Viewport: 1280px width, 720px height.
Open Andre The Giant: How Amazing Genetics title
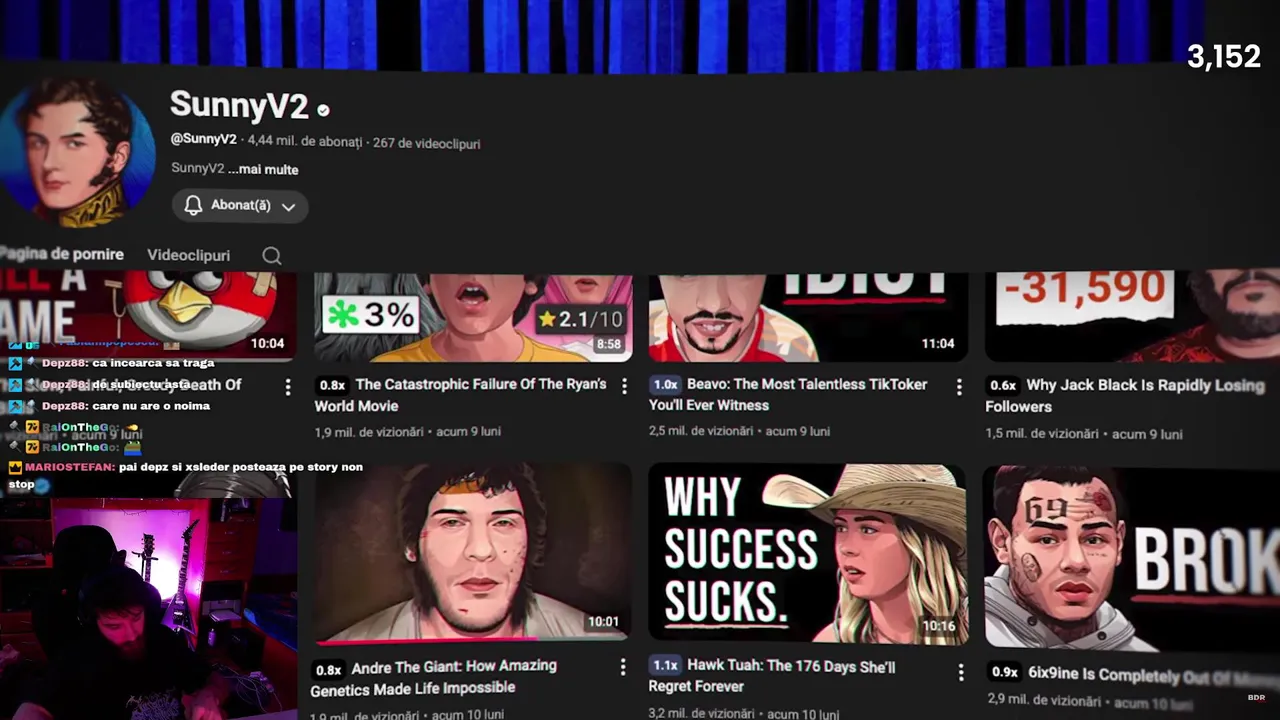pyautogui.click(x=433, y=677)
